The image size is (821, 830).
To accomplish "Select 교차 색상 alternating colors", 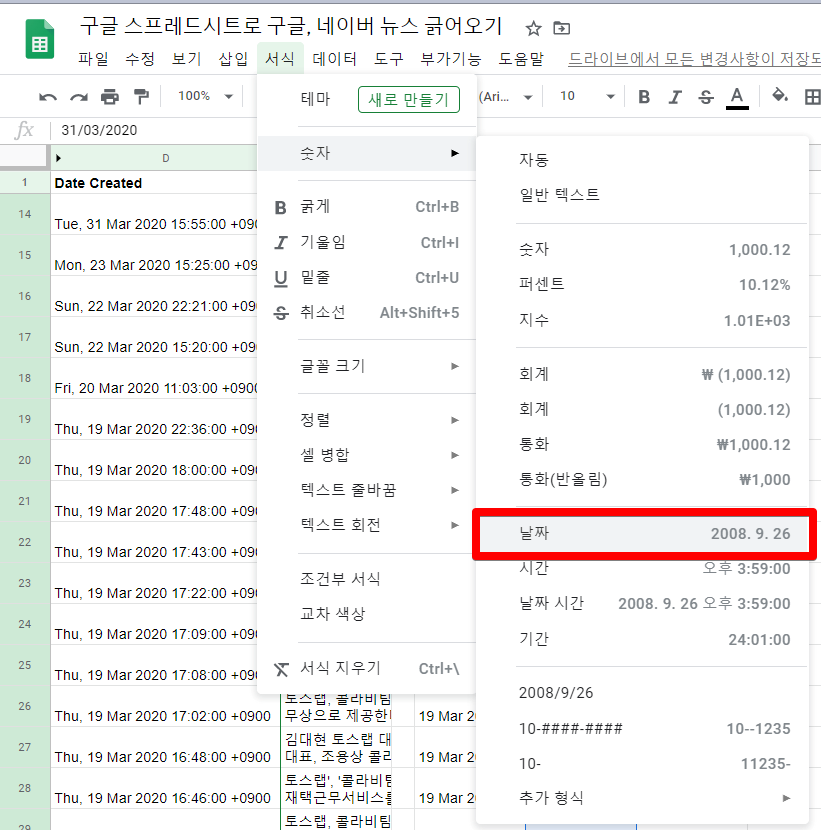I will pos(366,614).
